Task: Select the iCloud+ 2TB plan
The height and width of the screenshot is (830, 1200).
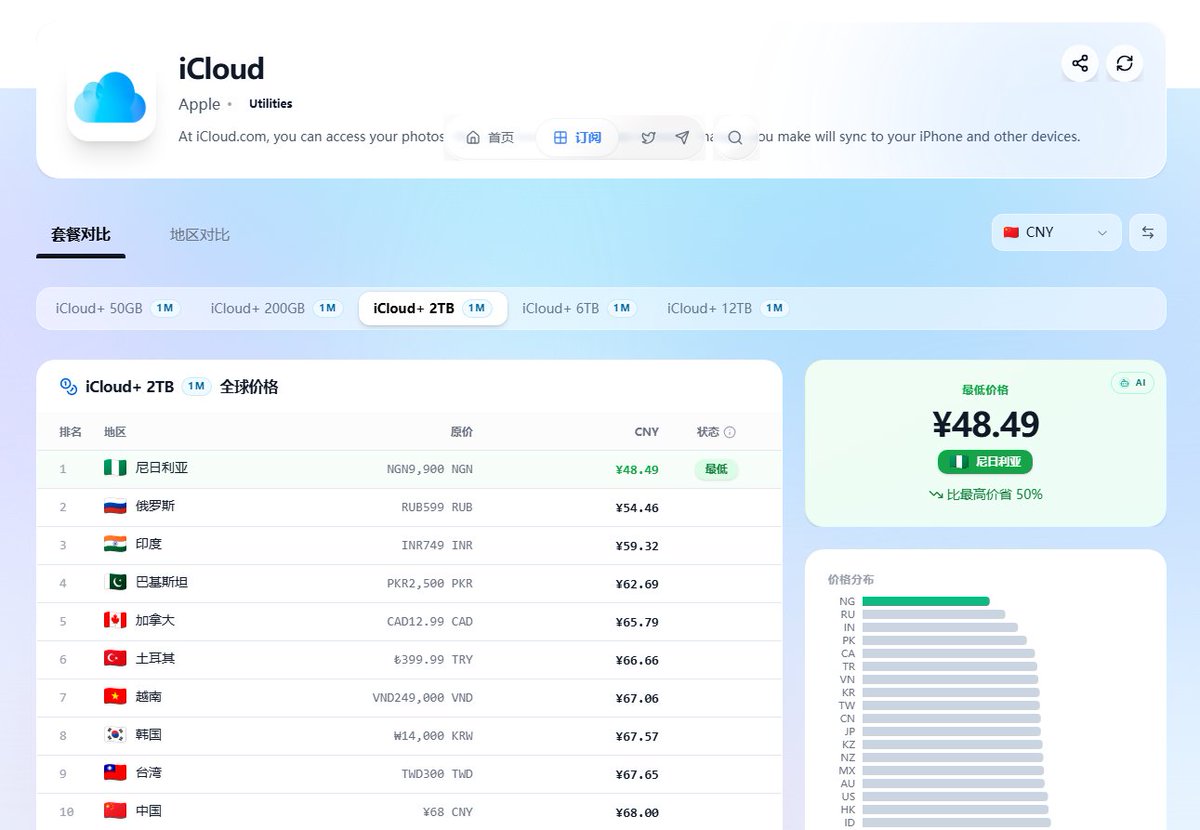Action: tap(433, 308)
